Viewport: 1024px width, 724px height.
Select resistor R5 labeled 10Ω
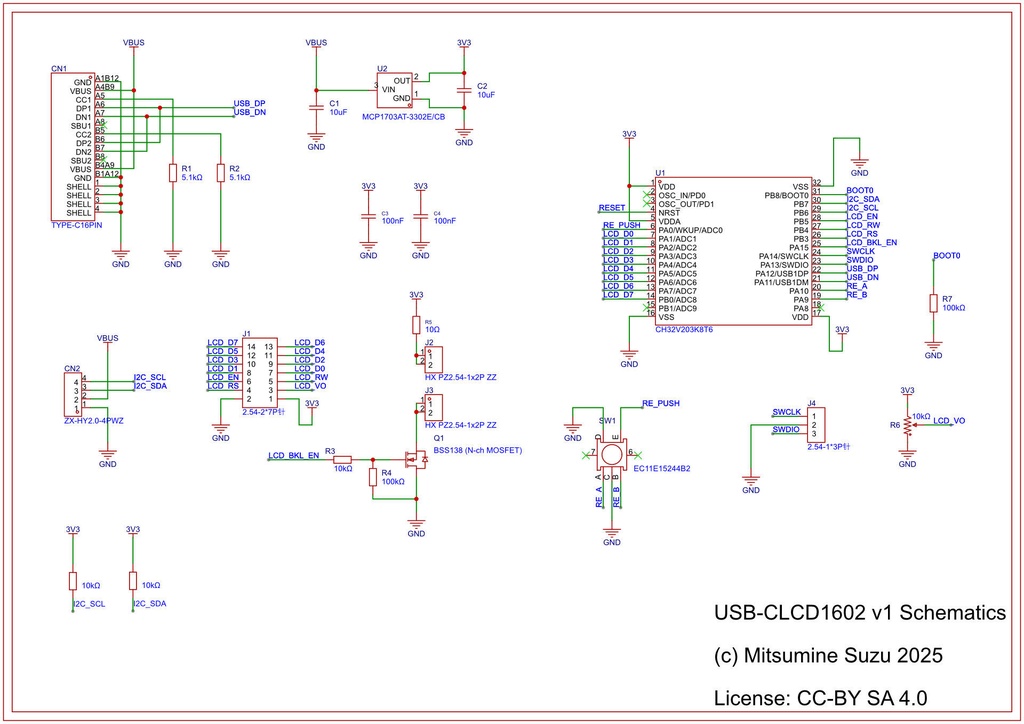click(418, 323)
